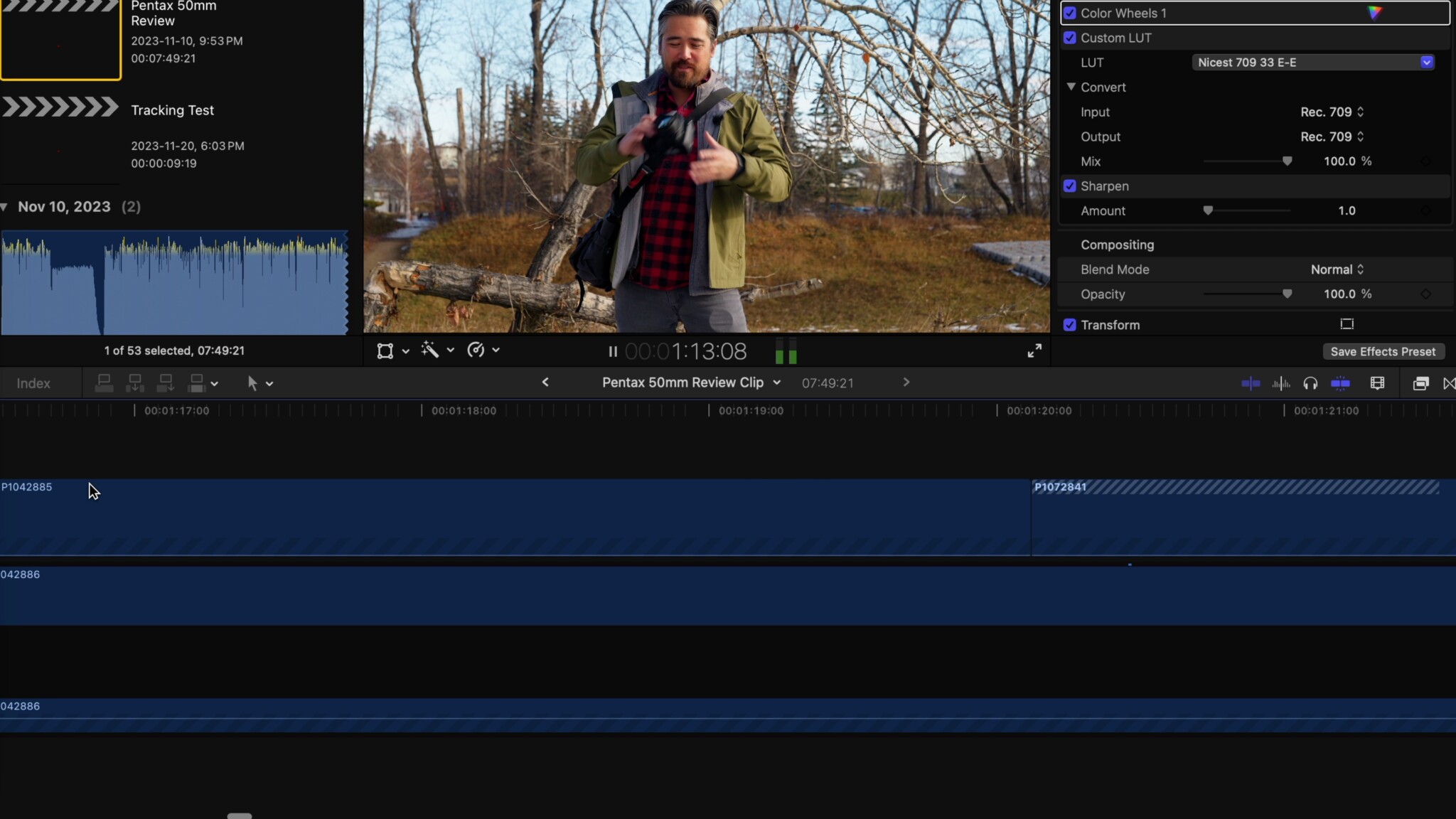The width and height of the screenshot is (1456, 819).
Task: Click the Insert clip icon
Action: 134,383
